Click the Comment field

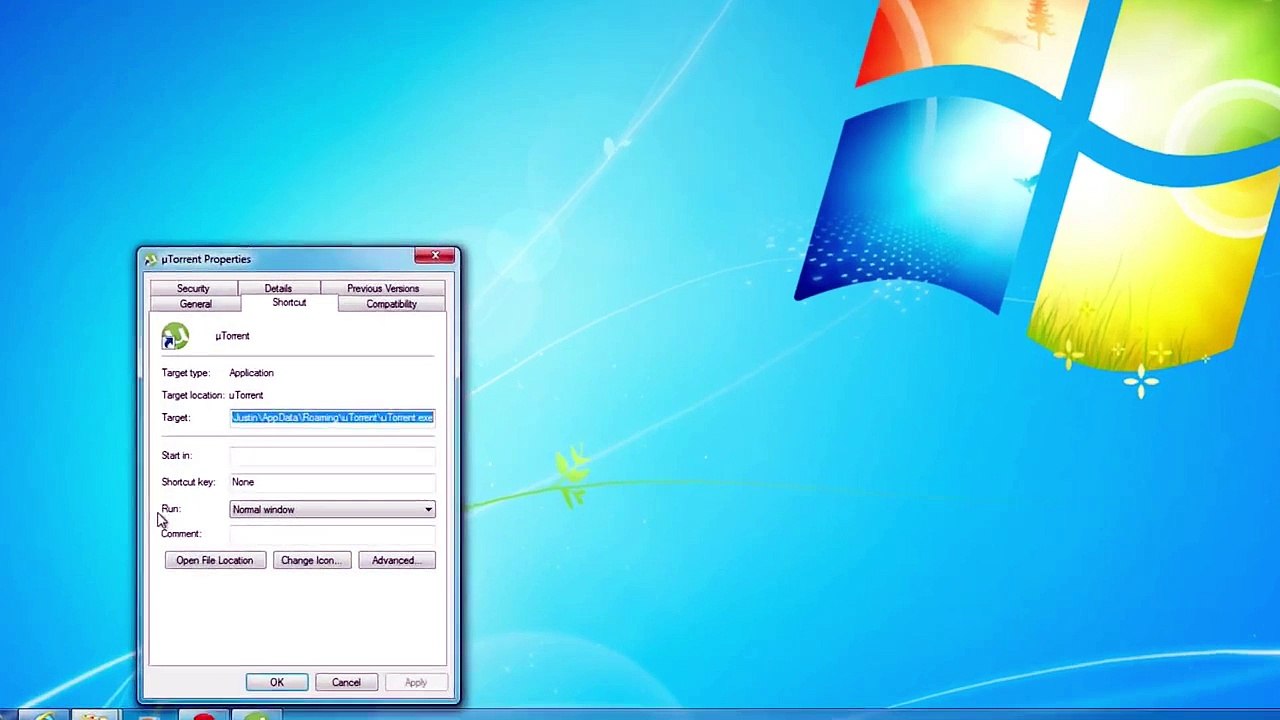click(x=332, y=534)
